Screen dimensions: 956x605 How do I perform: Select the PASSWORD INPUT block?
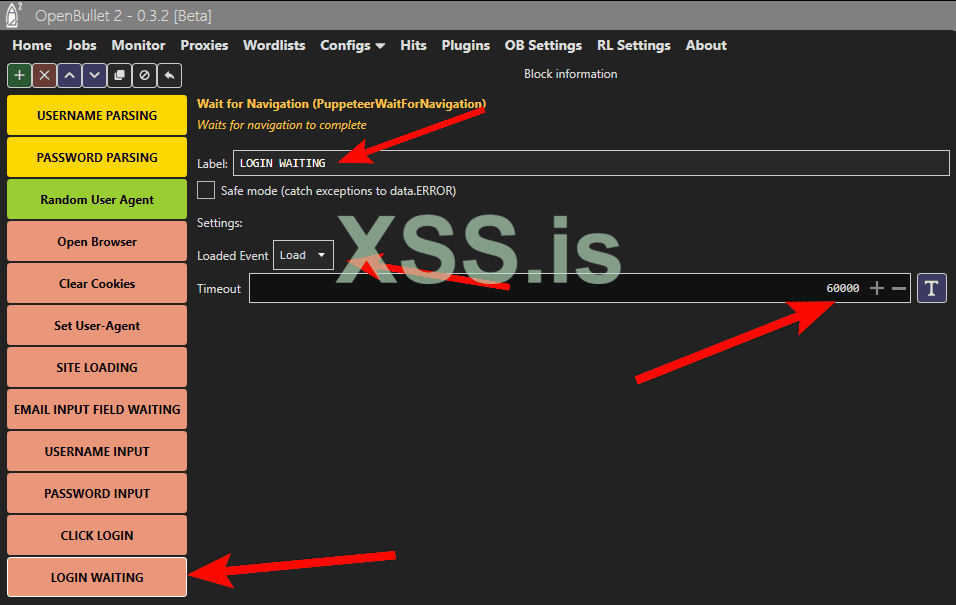97,493
